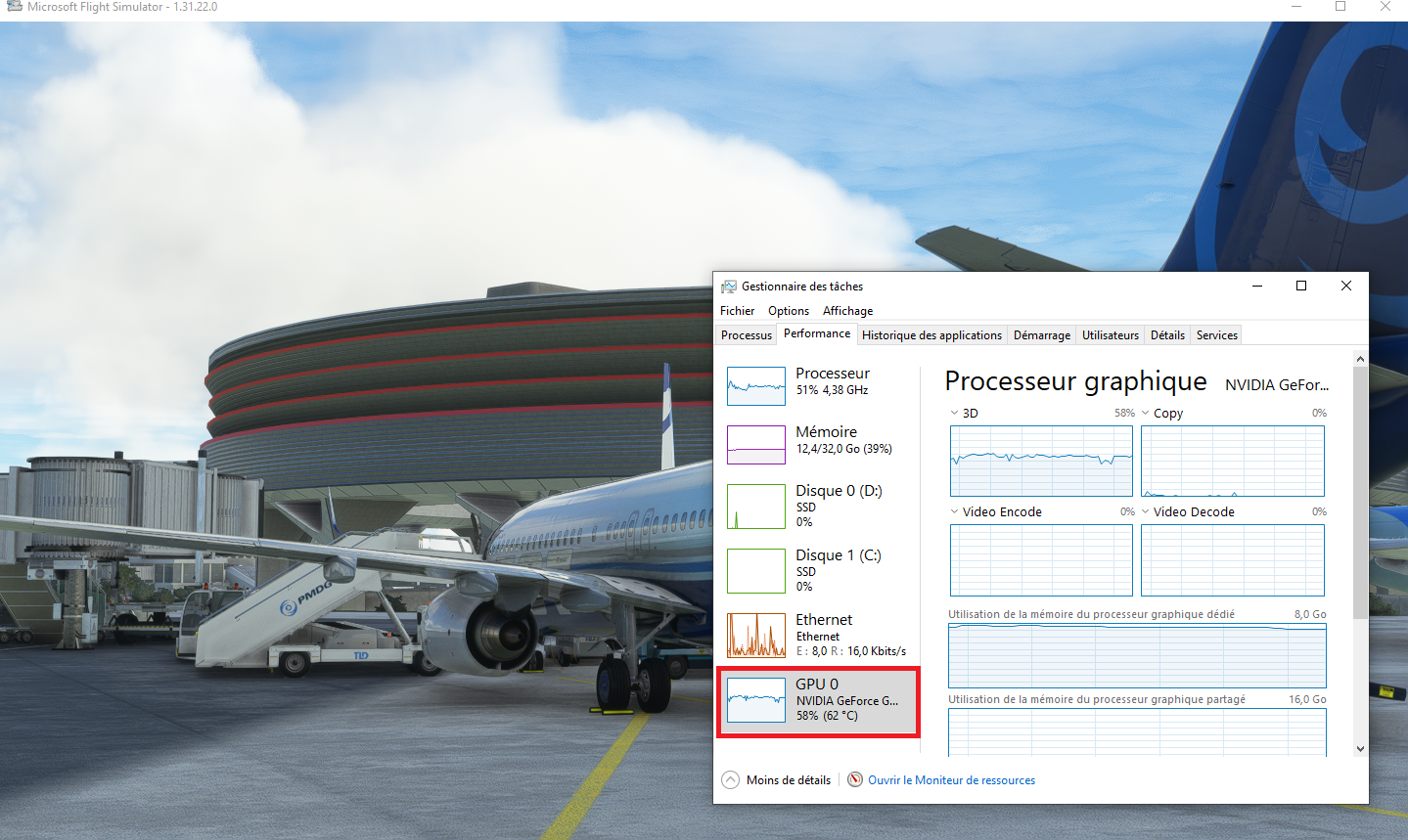The height and width of the screenshot is (840, 1408).
Task: Click the 8,0 Go dedicated memory value
Action: 1310,614
